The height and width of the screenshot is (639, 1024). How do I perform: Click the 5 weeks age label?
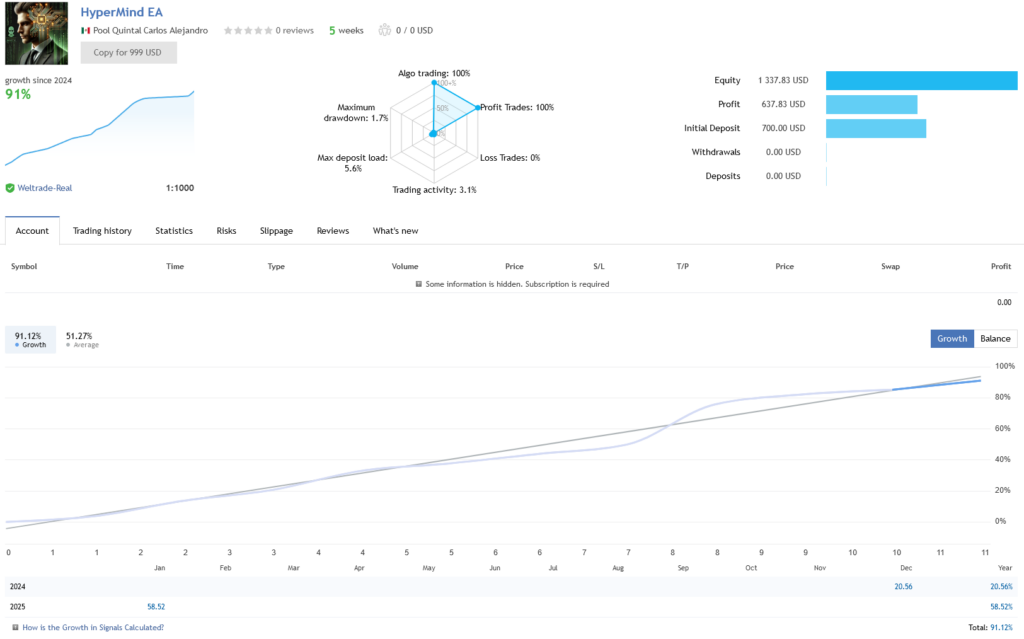[346, 31]
